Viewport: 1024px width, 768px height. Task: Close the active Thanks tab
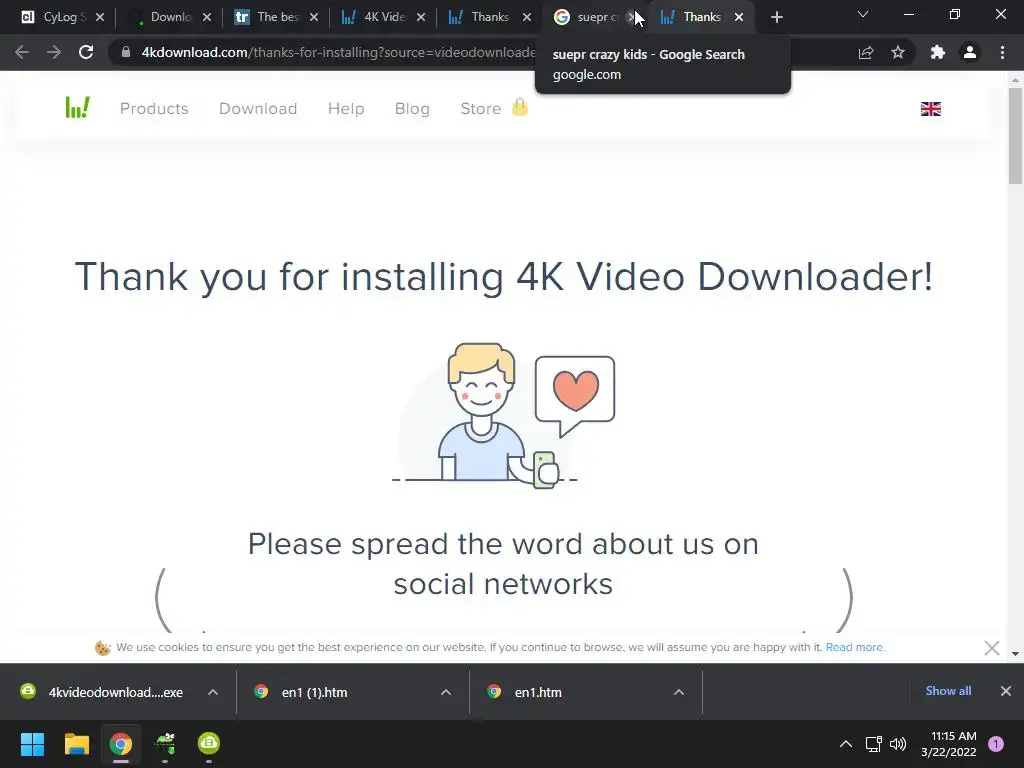[x=739, y=18]
